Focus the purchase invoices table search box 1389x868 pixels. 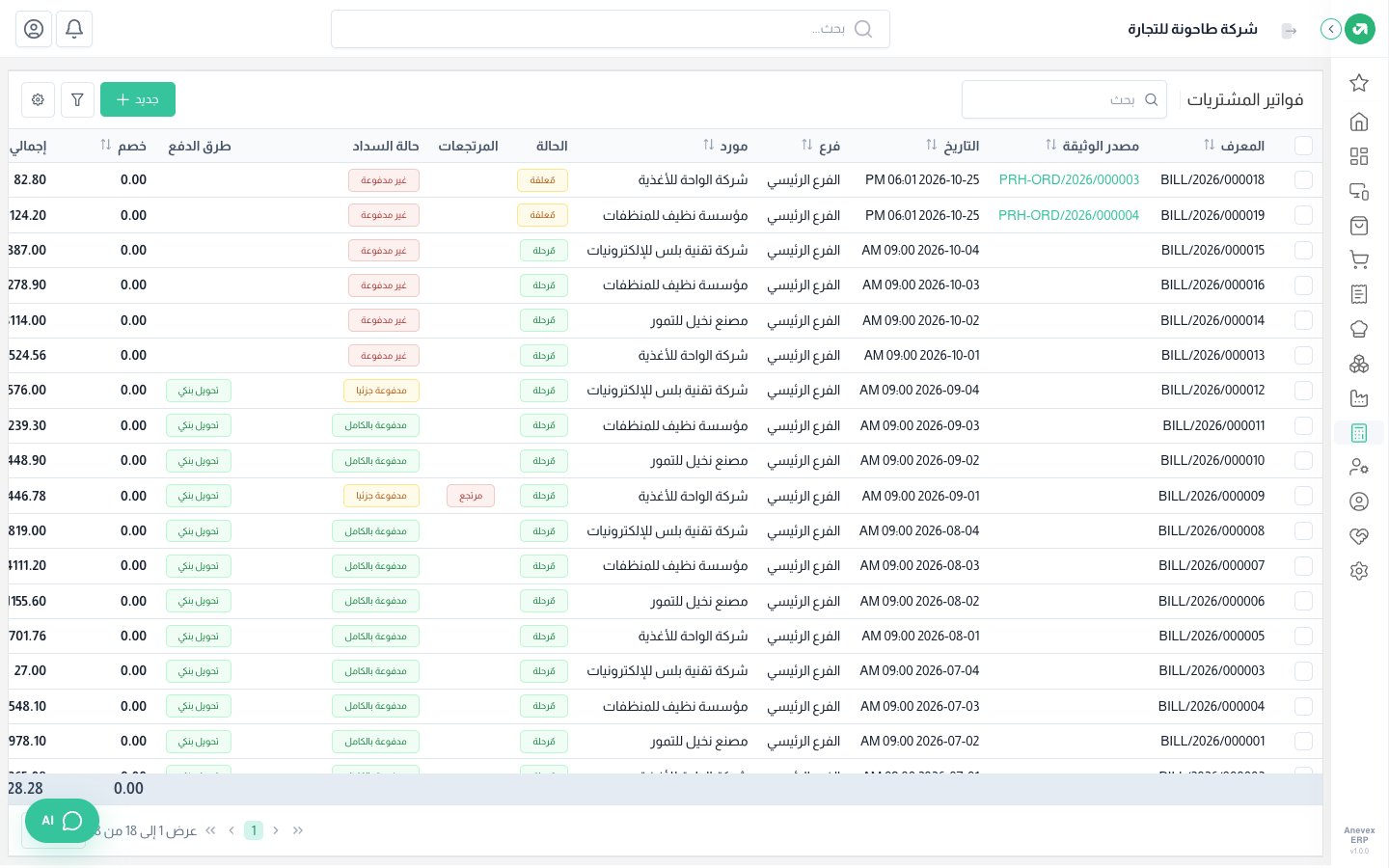[x=1064, y=99]
